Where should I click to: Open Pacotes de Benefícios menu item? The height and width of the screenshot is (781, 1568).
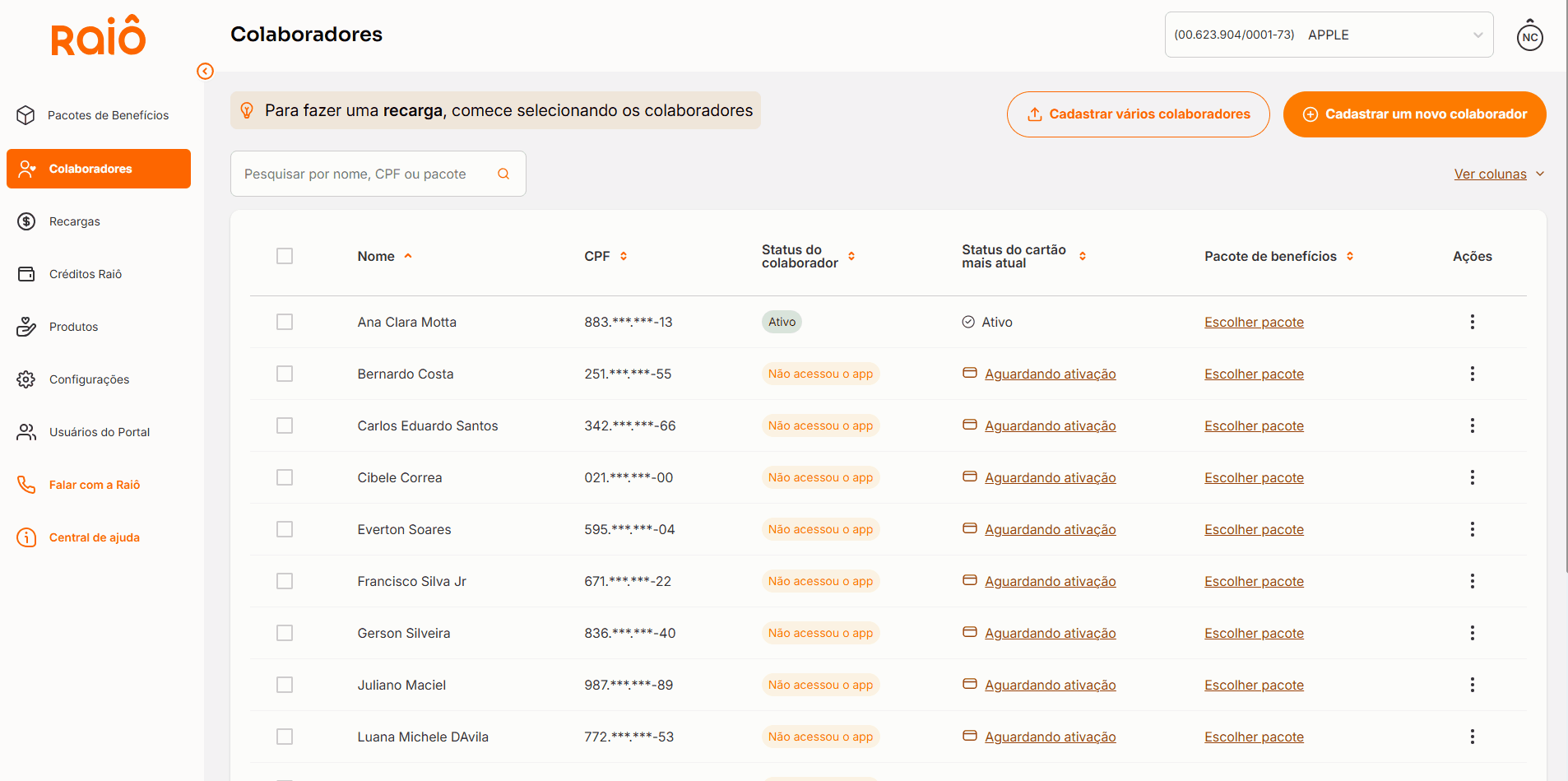(108, 115)
